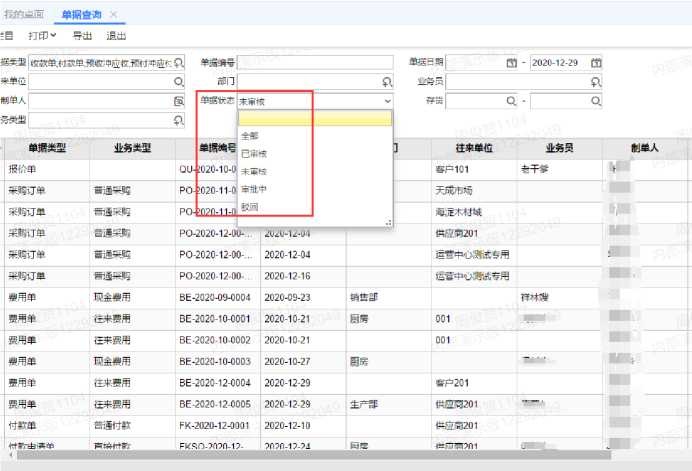Click dropdown list resize grip corner

388,223
